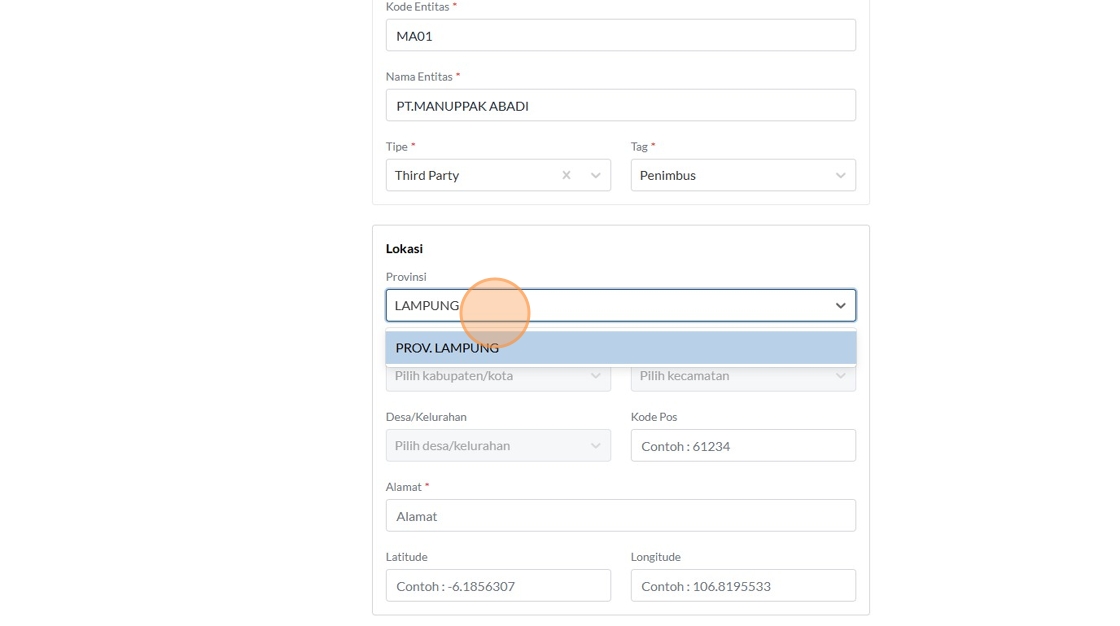Collapse the Provinsi dropdown arrow
This screenshot has height=626, width=1120.
pyautogui.click(x=840, y=305)
